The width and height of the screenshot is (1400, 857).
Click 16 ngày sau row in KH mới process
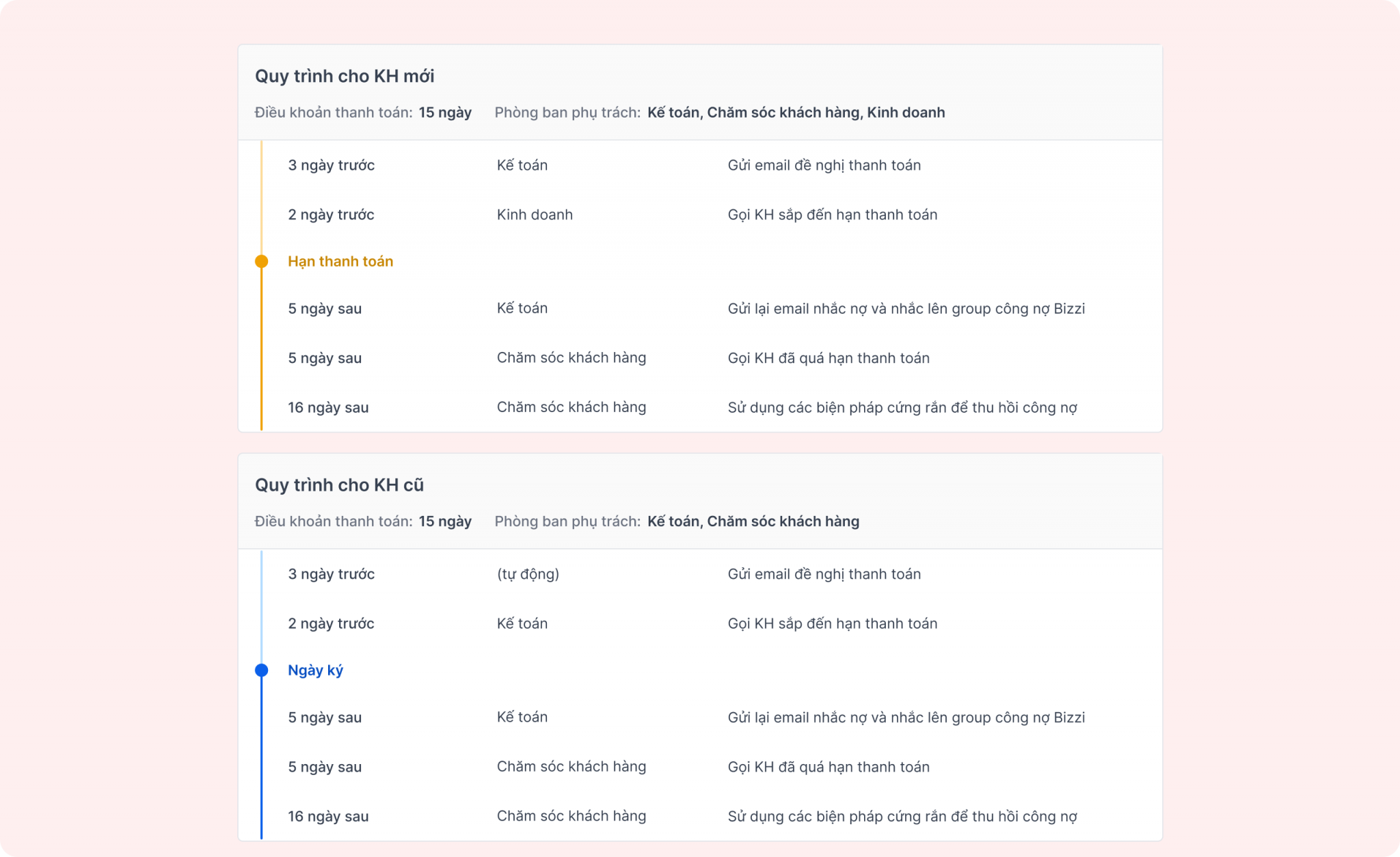coord(700,407)
